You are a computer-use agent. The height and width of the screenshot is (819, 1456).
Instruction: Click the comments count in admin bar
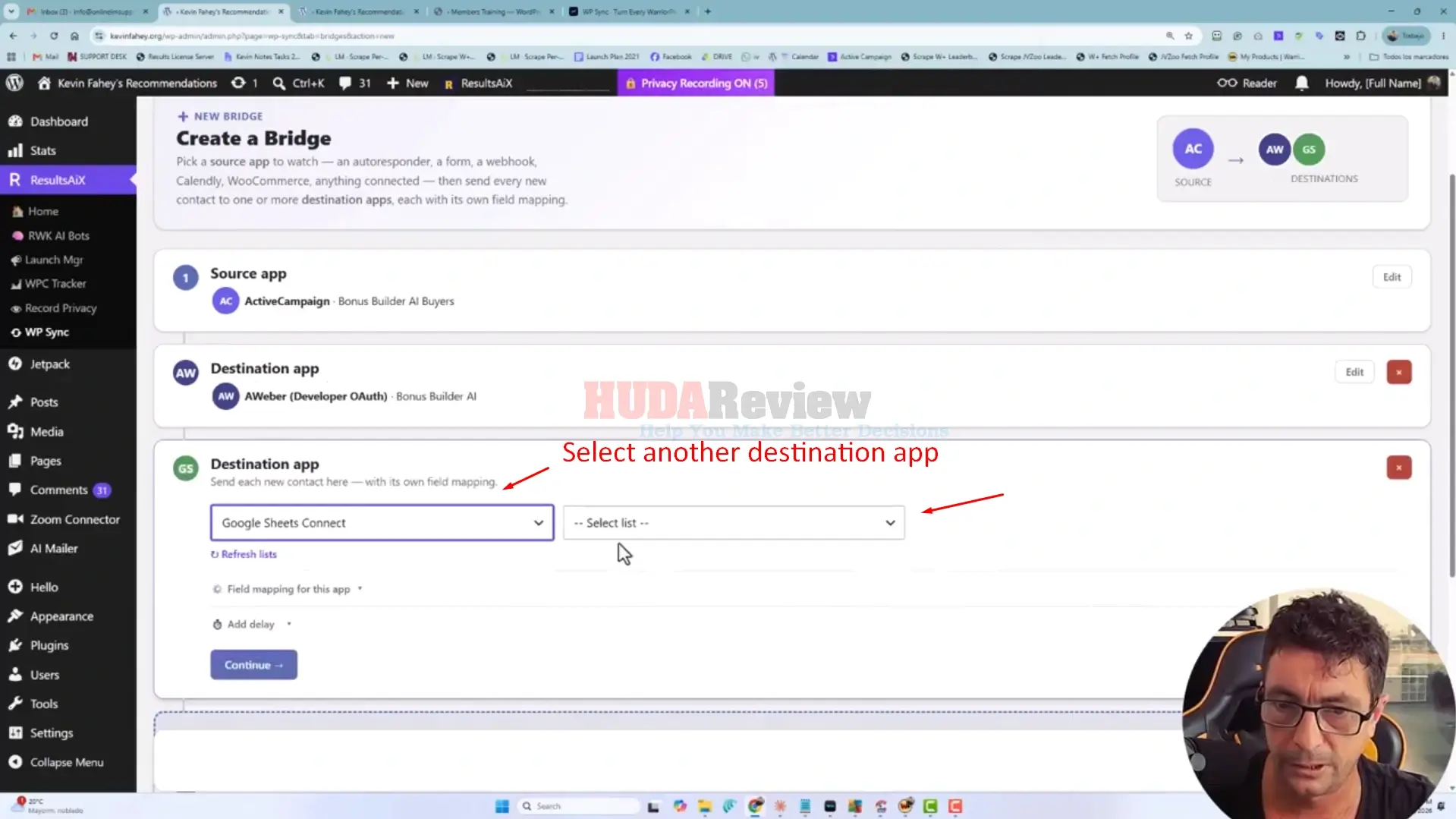coord(355,83)
